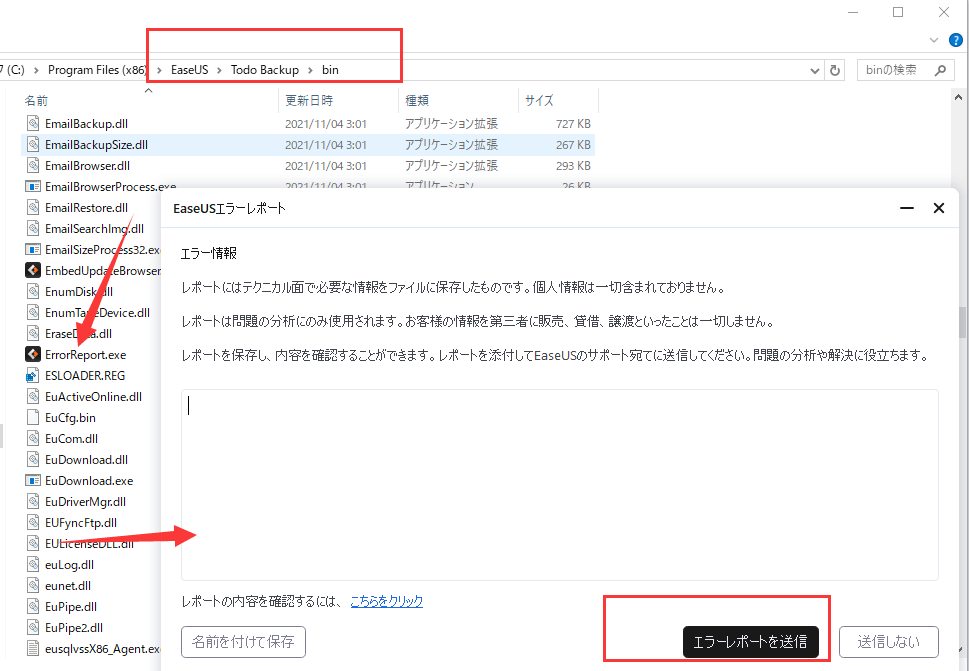Viewport: 969px width, 671px height.
Task: Go to Program Files (x86) in breadcrumb
Action: coord(97,70)
